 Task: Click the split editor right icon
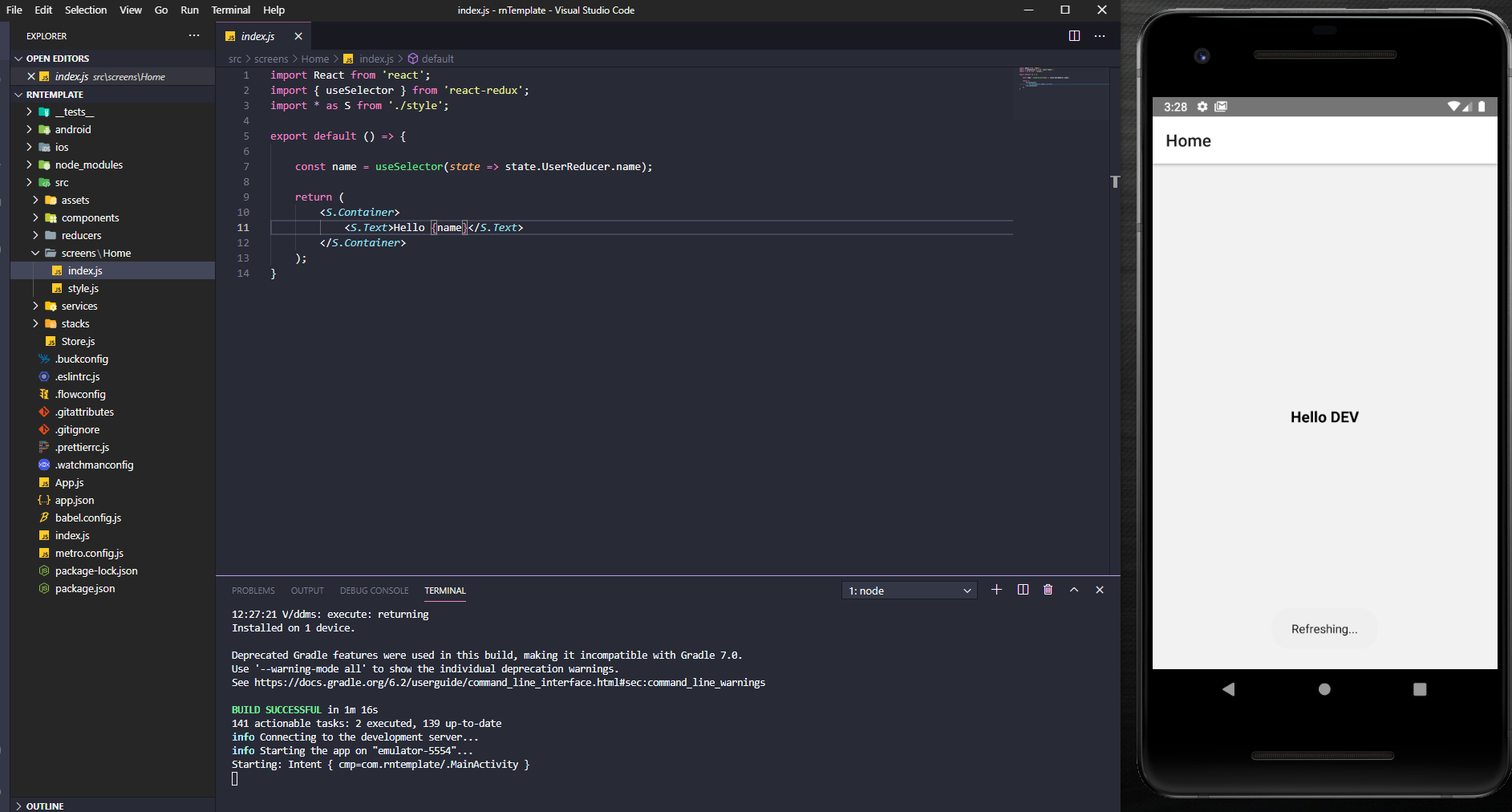(1074, 36)
